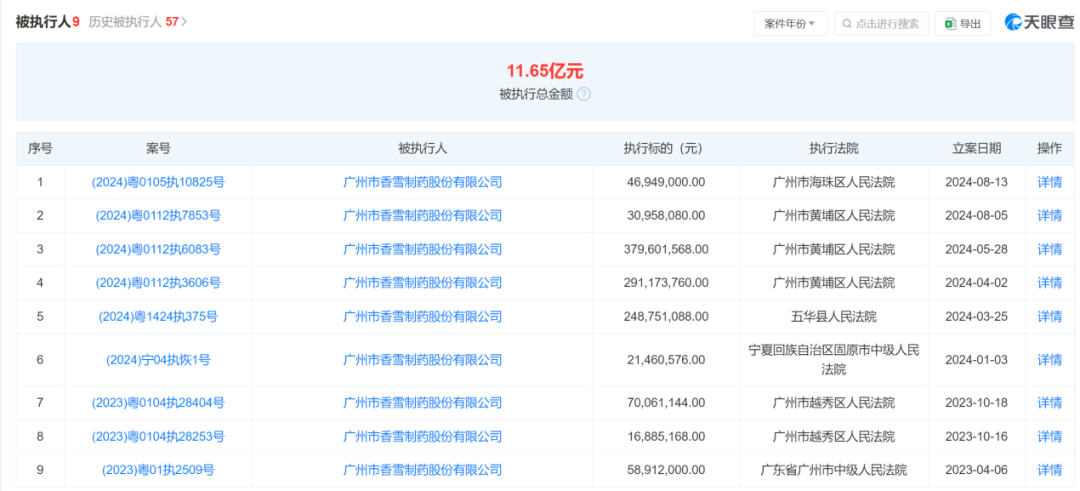Click the 执行标的（元） column header
1080x491 pixels.
tap(663, 148)
